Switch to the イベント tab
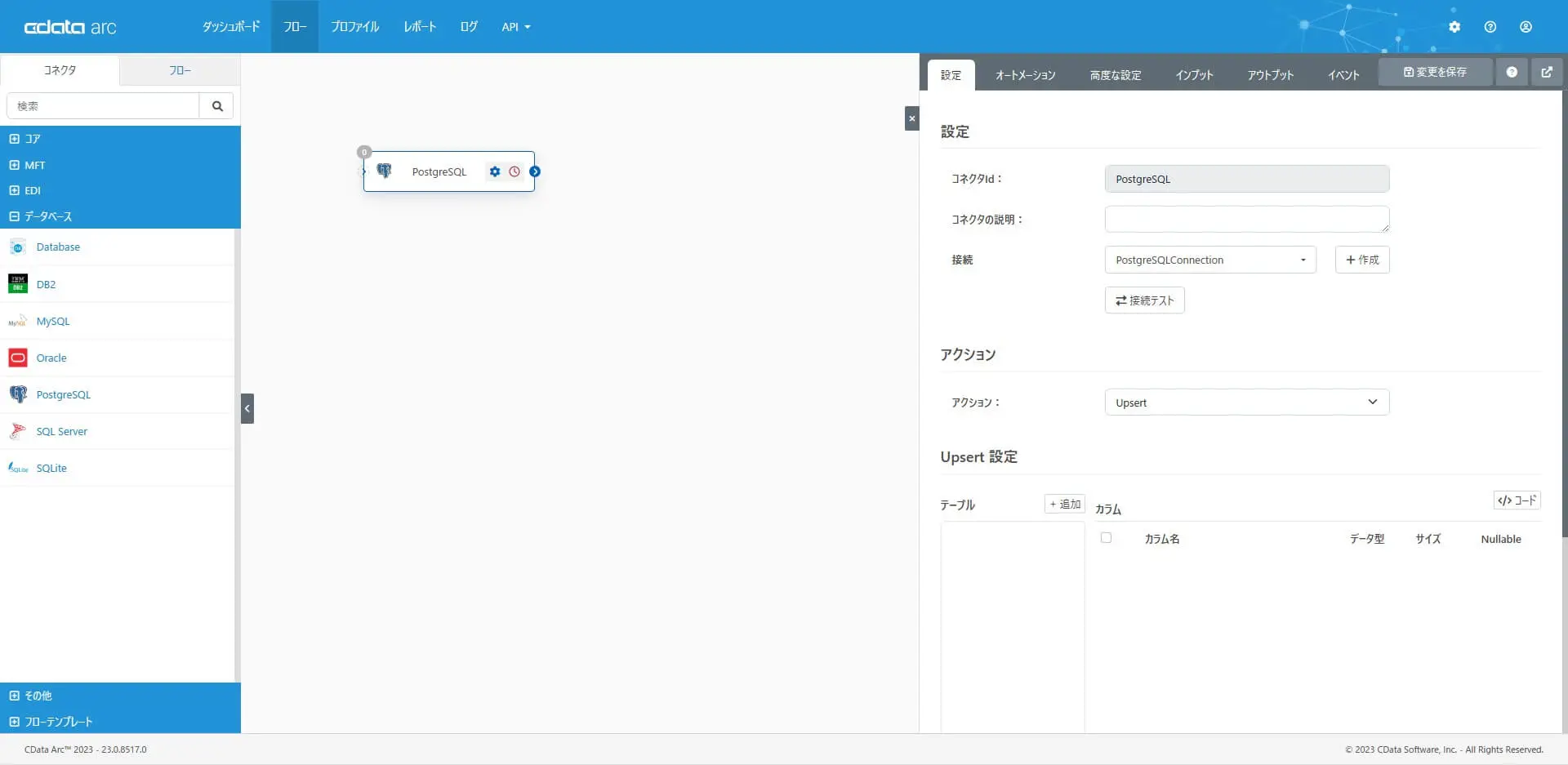 (x=1343, y=75)
